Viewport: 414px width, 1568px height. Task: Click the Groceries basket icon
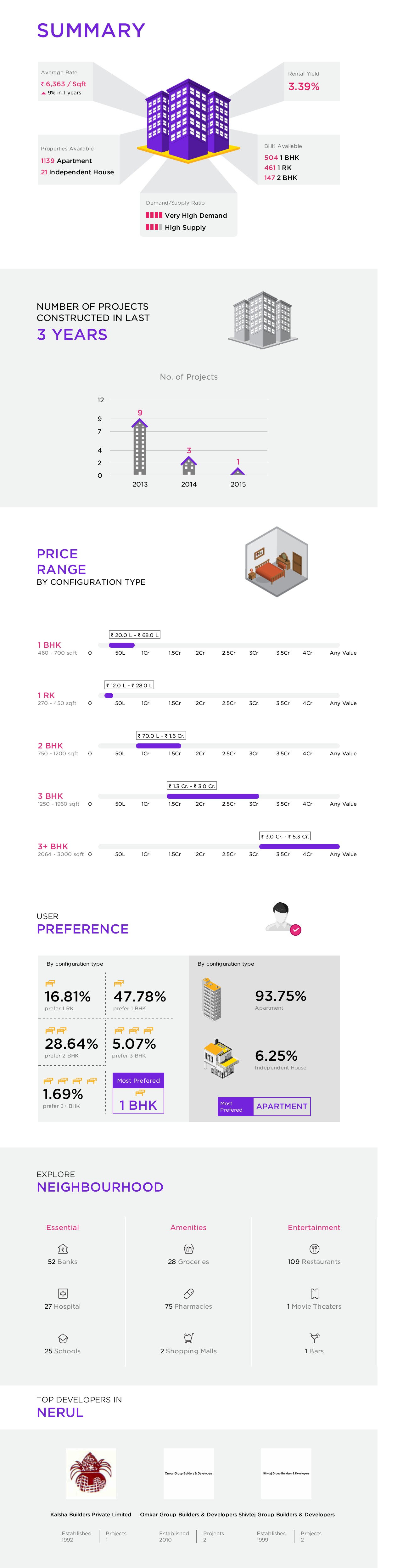point(189,1249)
